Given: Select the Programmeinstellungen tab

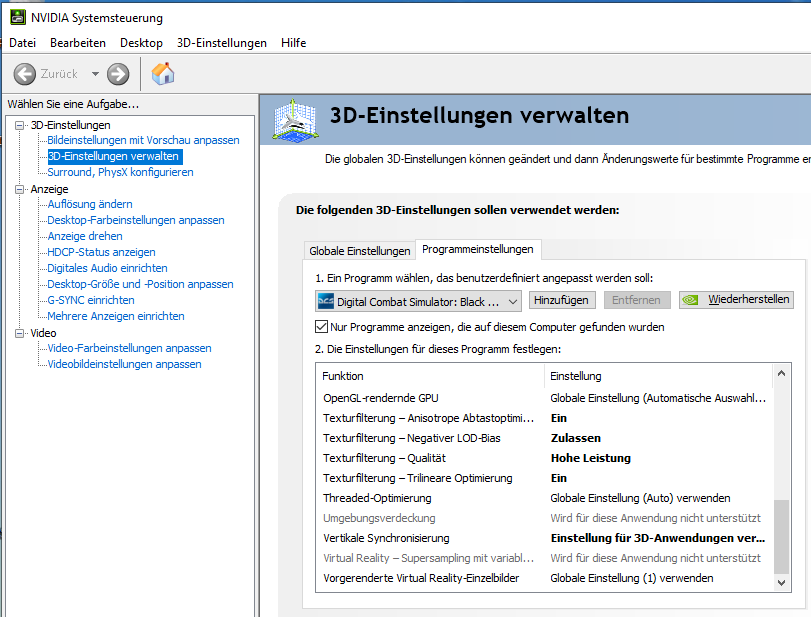Looking at the screenshot, I should (x=477, y=249).
